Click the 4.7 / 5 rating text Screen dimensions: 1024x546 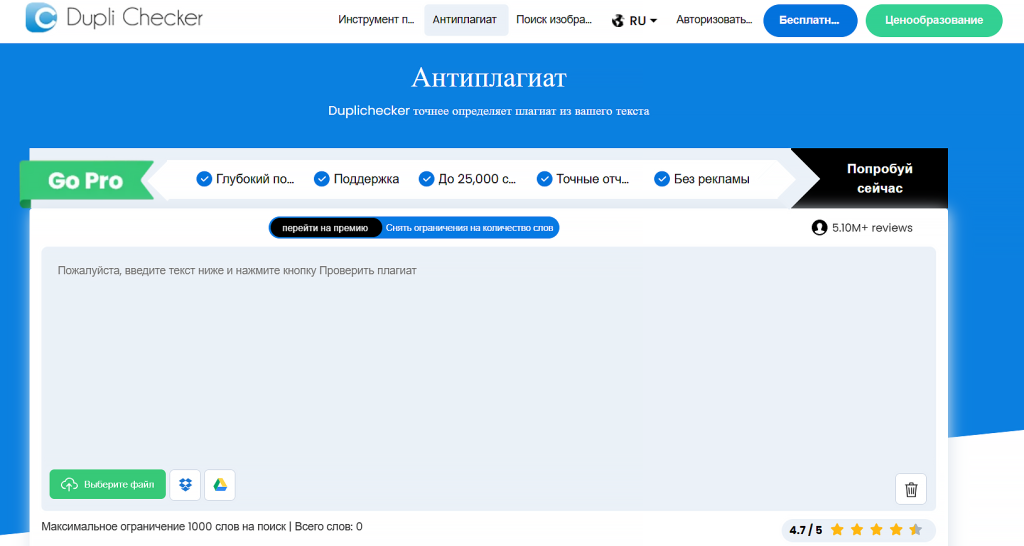pyautogui.click(x=805, y=530)
